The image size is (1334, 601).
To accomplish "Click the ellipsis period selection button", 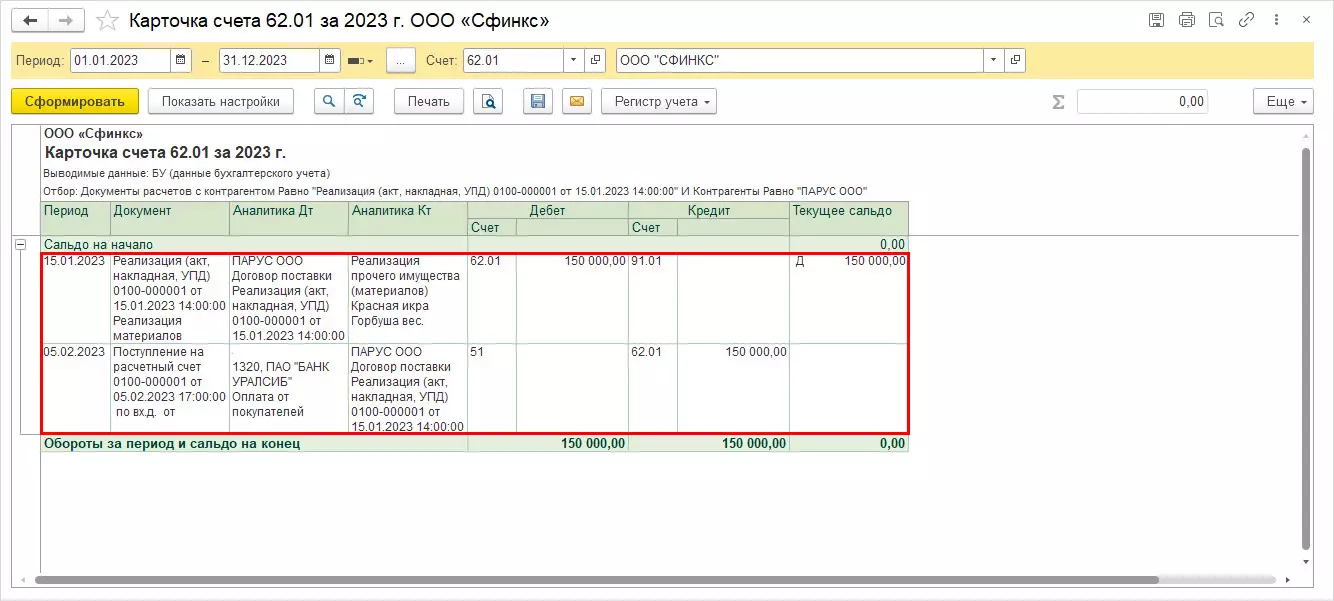I will tap(400, 60).
